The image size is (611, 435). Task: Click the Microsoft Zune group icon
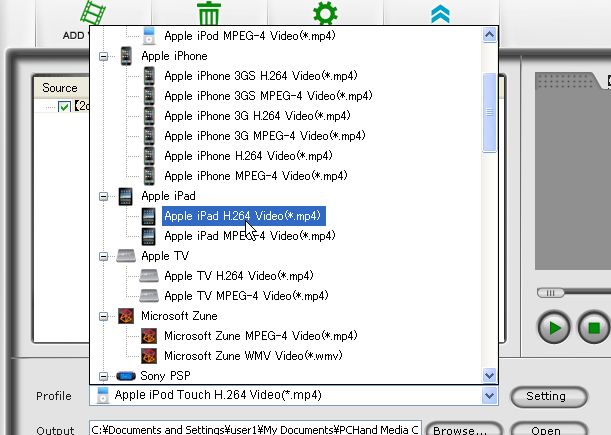(126, 316)
